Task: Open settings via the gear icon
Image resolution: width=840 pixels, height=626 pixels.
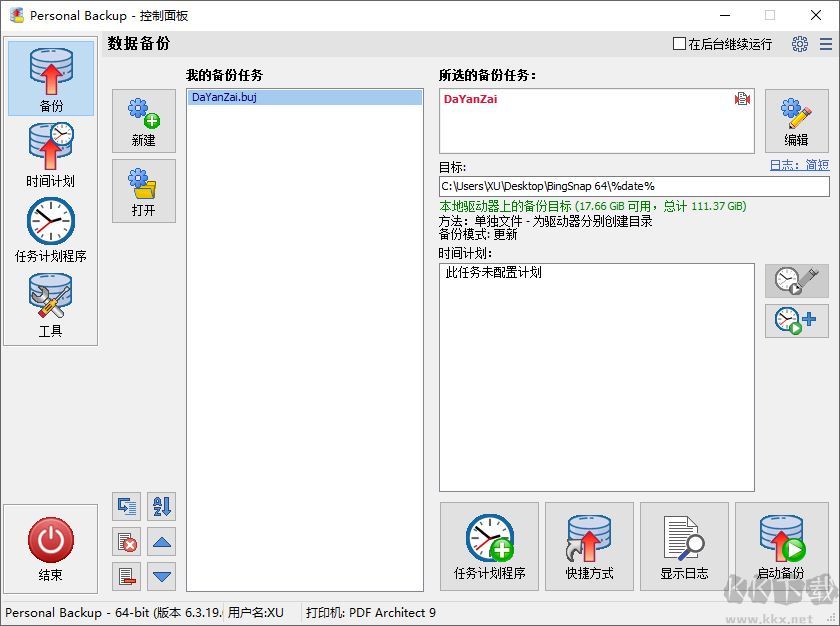Action: click(x=799, y=44)
